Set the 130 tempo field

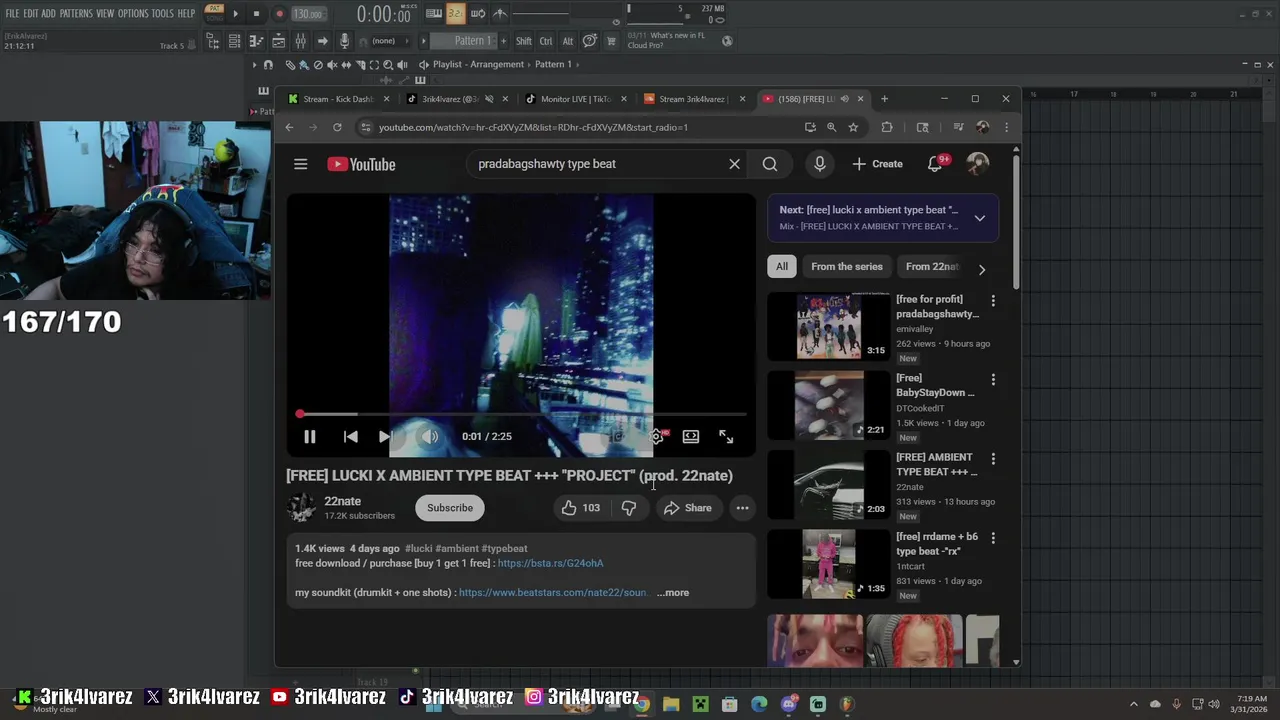coord(308,14)
